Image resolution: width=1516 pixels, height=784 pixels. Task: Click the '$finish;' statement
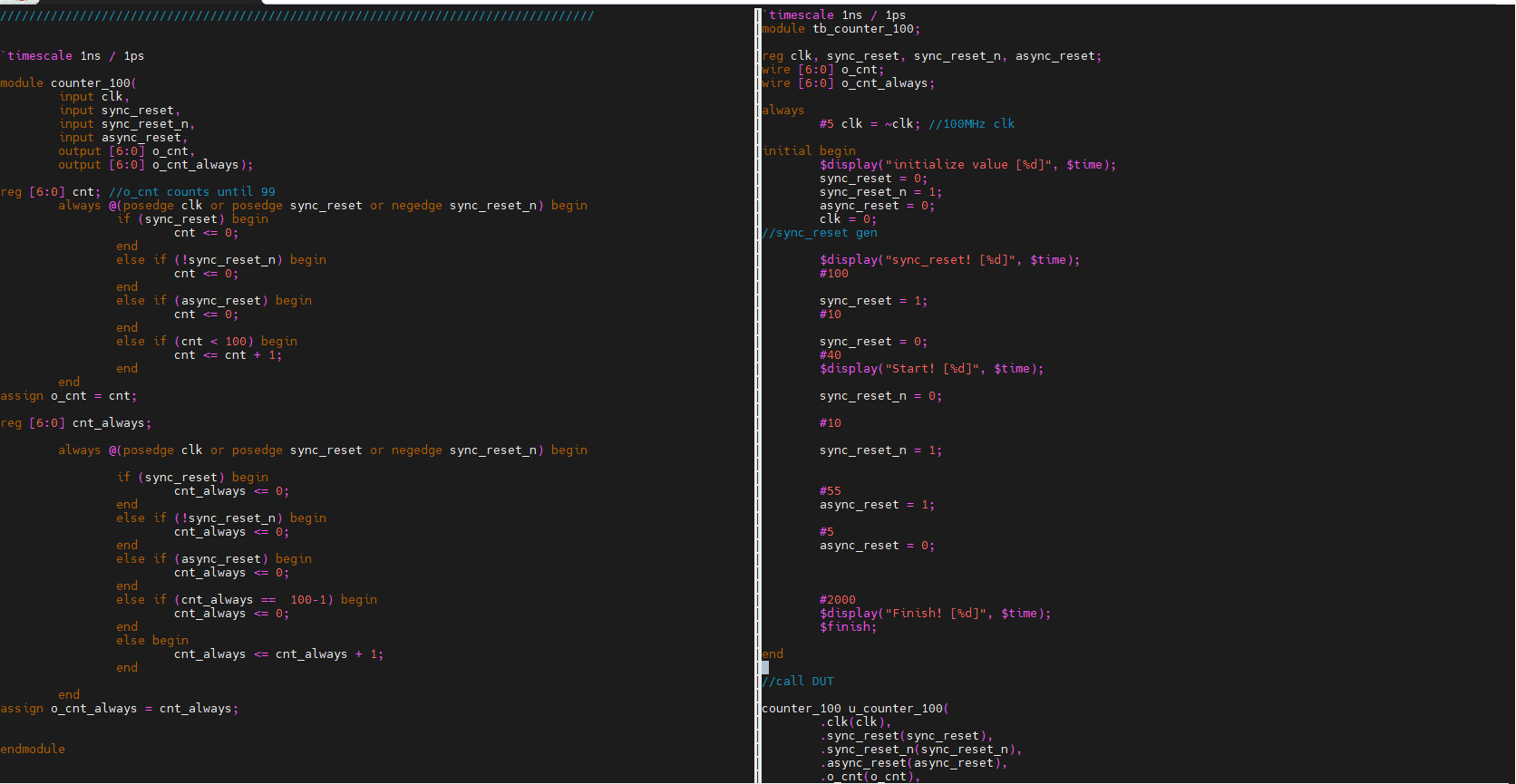849,627
